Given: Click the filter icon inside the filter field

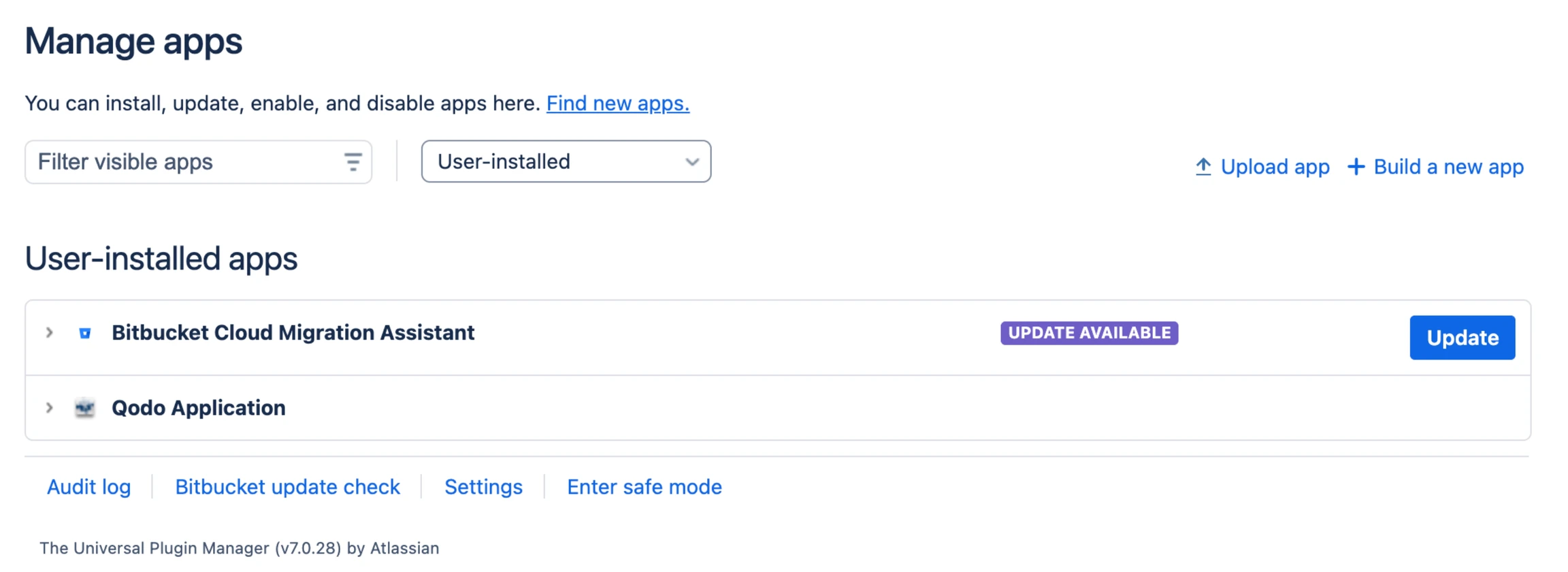Looking at the screenshot, I should [x=352, y=162].
